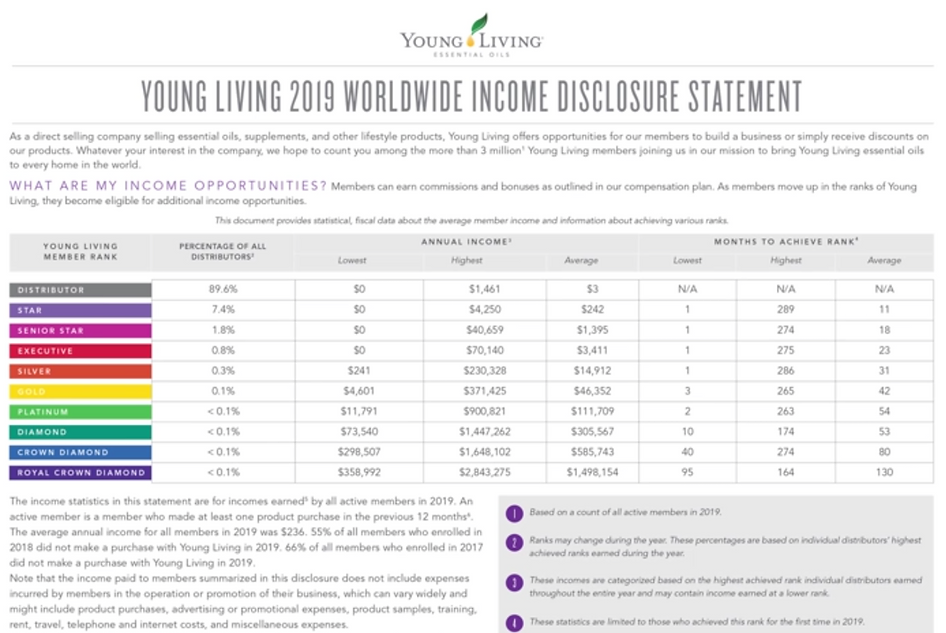The width and height of the screenshot is (946, 633).
Task: Click the $3 Distributor average income cell
Action: 592,289
